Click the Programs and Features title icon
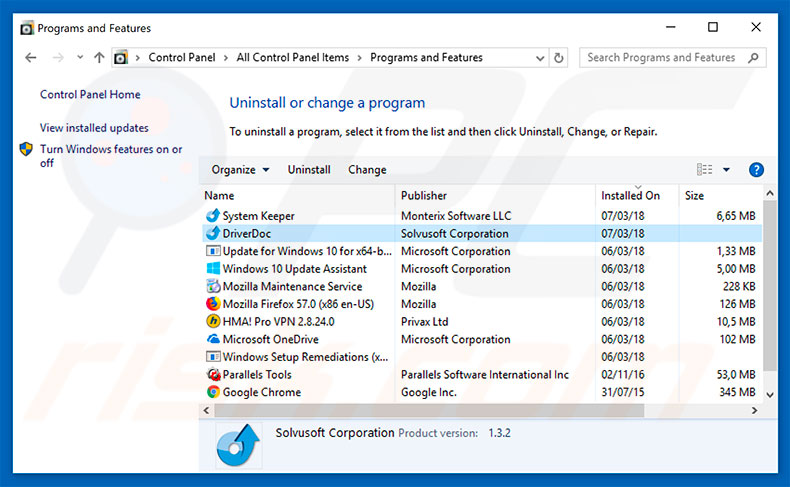This screenshot has height=487, width=790. (26, 28)
